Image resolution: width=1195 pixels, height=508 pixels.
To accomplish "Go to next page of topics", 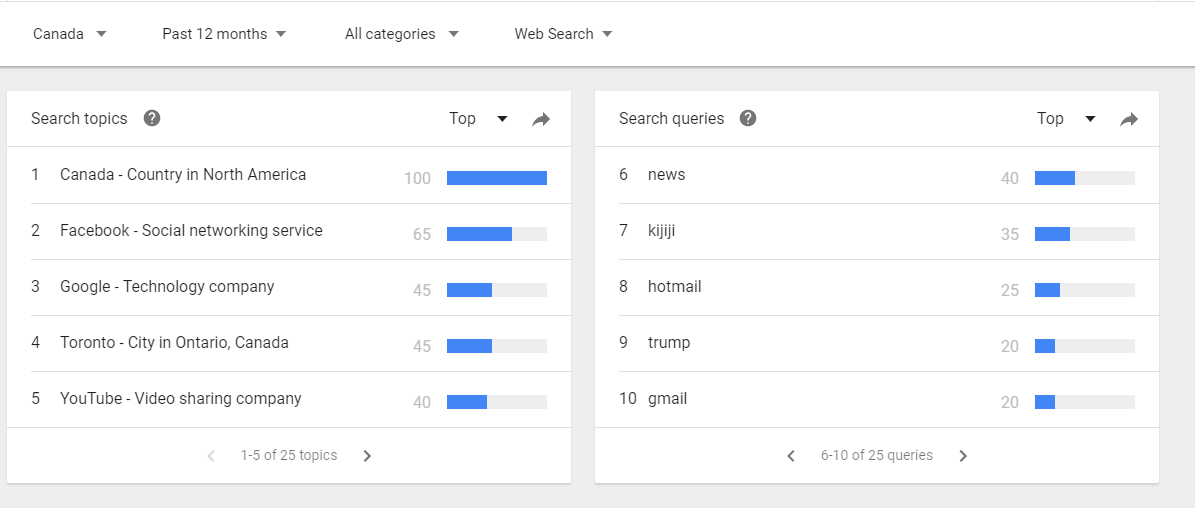I will tap(367, 456).
